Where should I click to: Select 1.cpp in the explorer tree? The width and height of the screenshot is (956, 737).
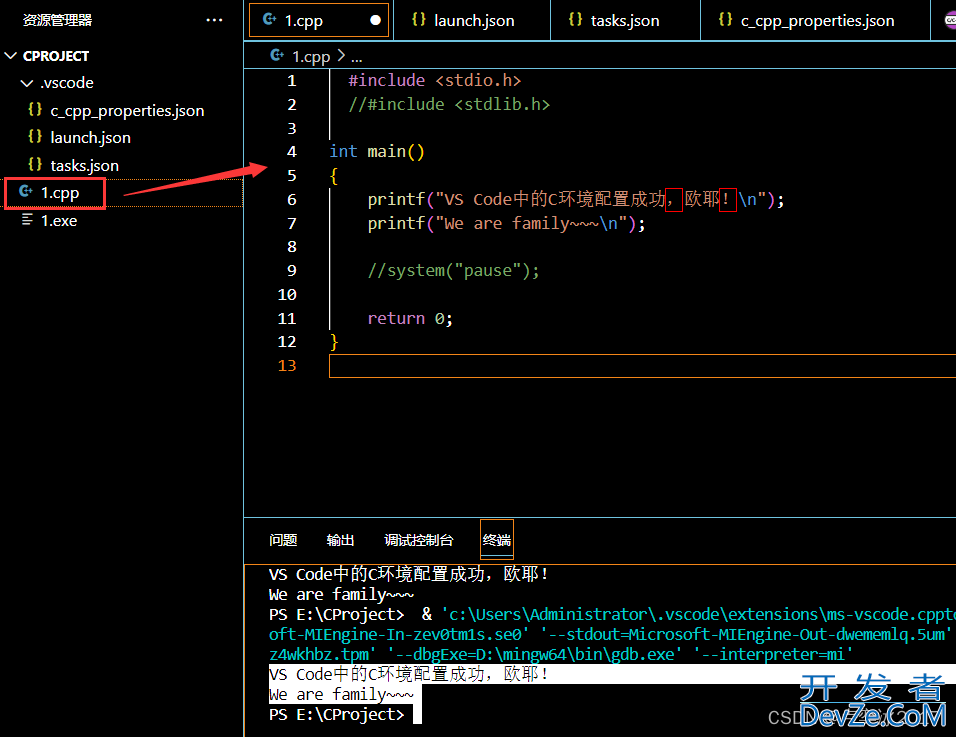[x=60, y=193]
